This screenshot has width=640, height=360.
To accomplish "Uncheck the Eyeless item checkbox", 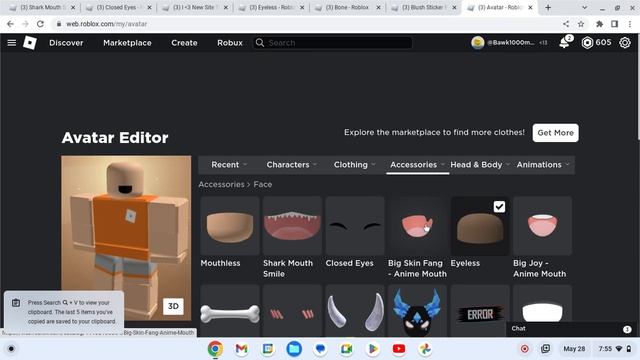I will point(499,207).
